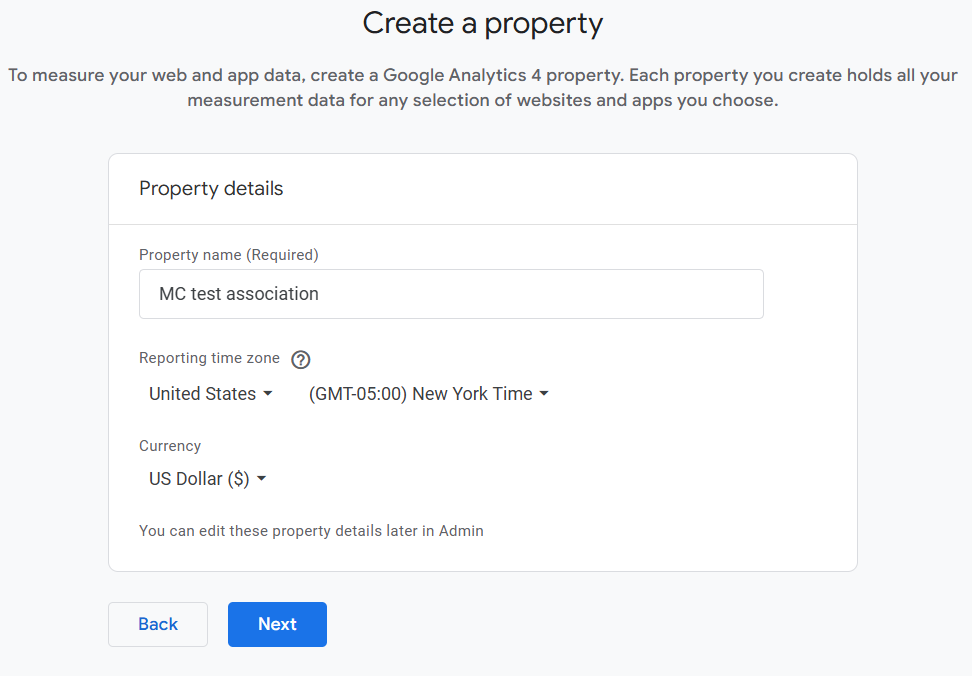Click the arrow beside United States
The width and height of the screenshot is (972, 676).
click(268, 393)
